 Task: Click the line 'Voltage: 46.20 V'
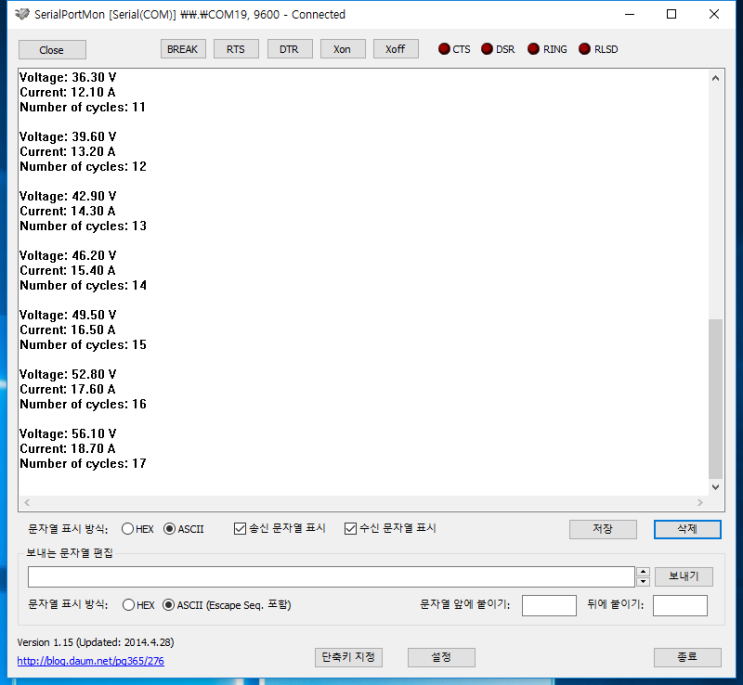pyautogui.click(x=68, y=255)
